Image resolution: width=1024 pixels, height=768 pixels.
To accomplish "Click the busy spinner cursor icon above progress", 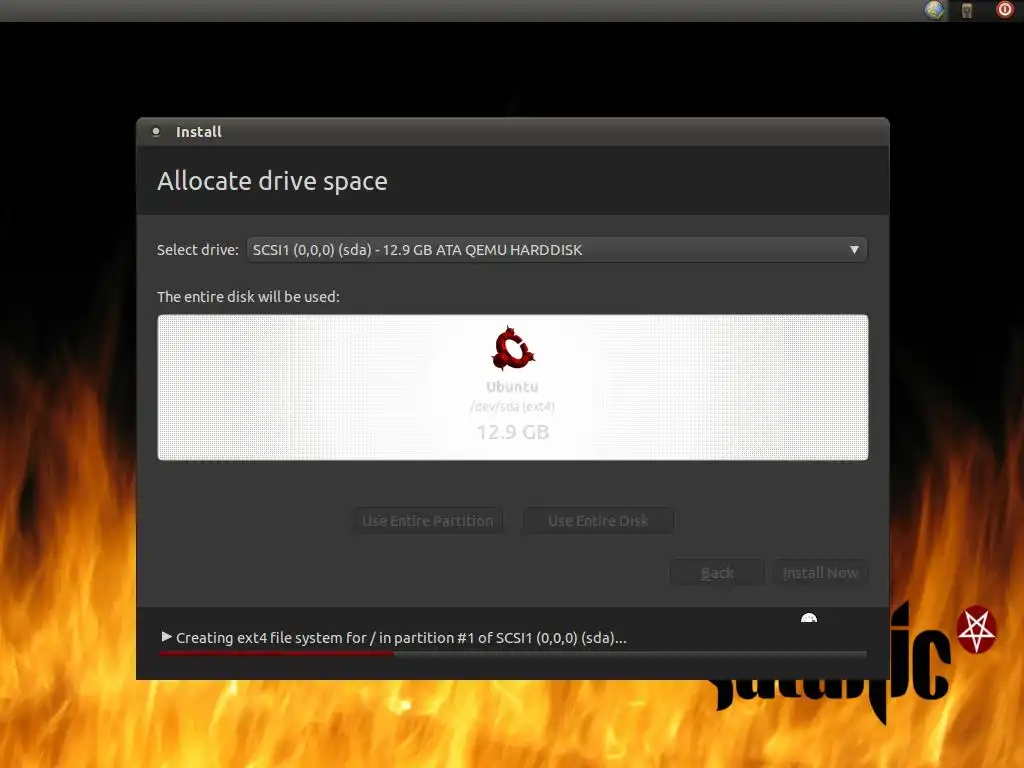I will tap(808, 618).
